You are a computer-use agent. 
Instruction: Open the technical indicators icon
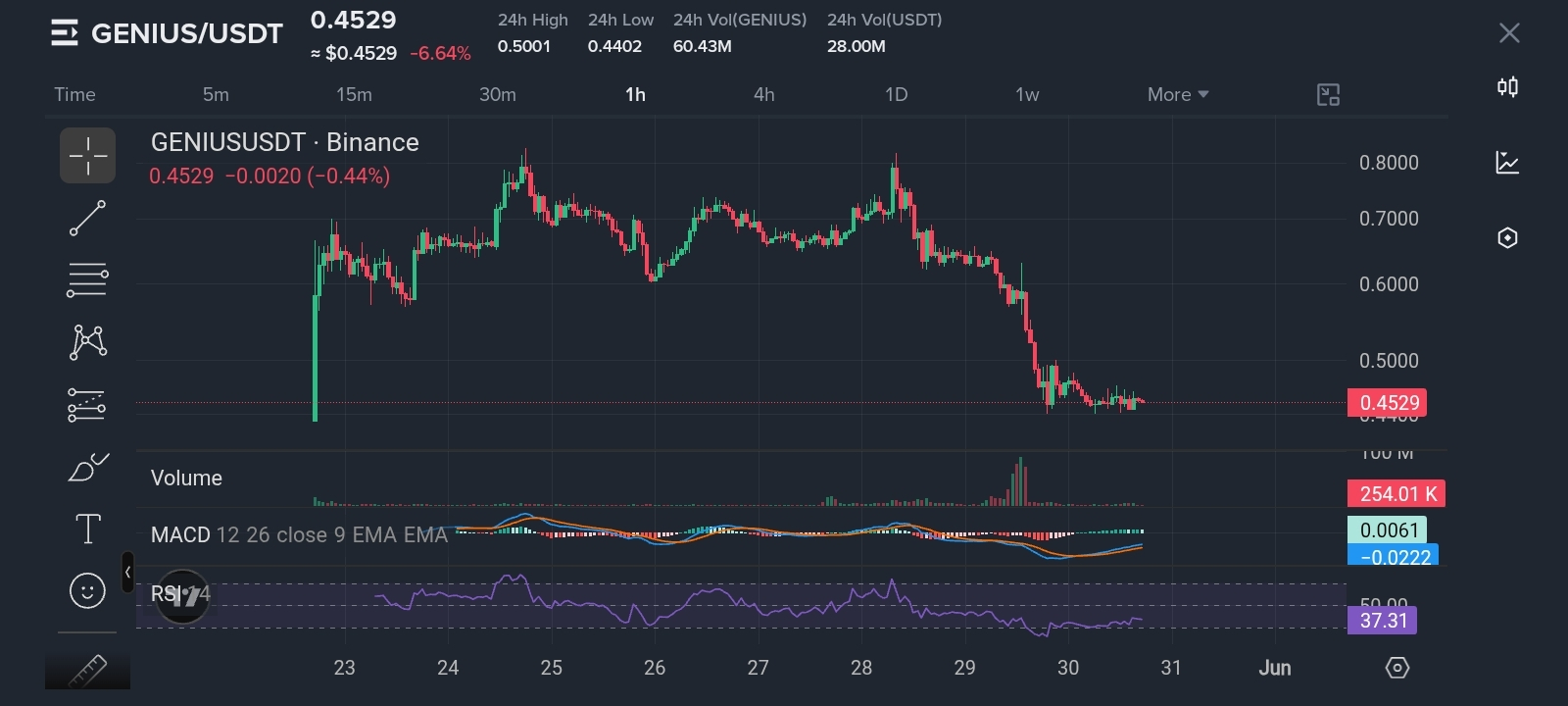tap(1508, 163)
